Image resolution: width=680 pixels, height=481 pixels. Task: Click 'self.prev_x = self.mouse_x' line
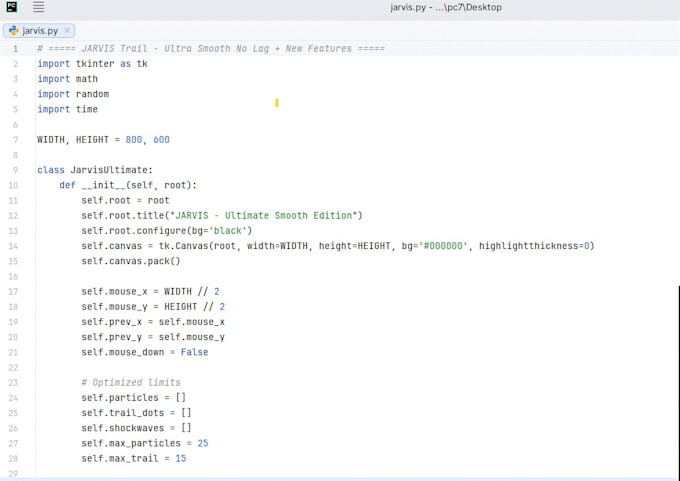(x=153, y=322)
